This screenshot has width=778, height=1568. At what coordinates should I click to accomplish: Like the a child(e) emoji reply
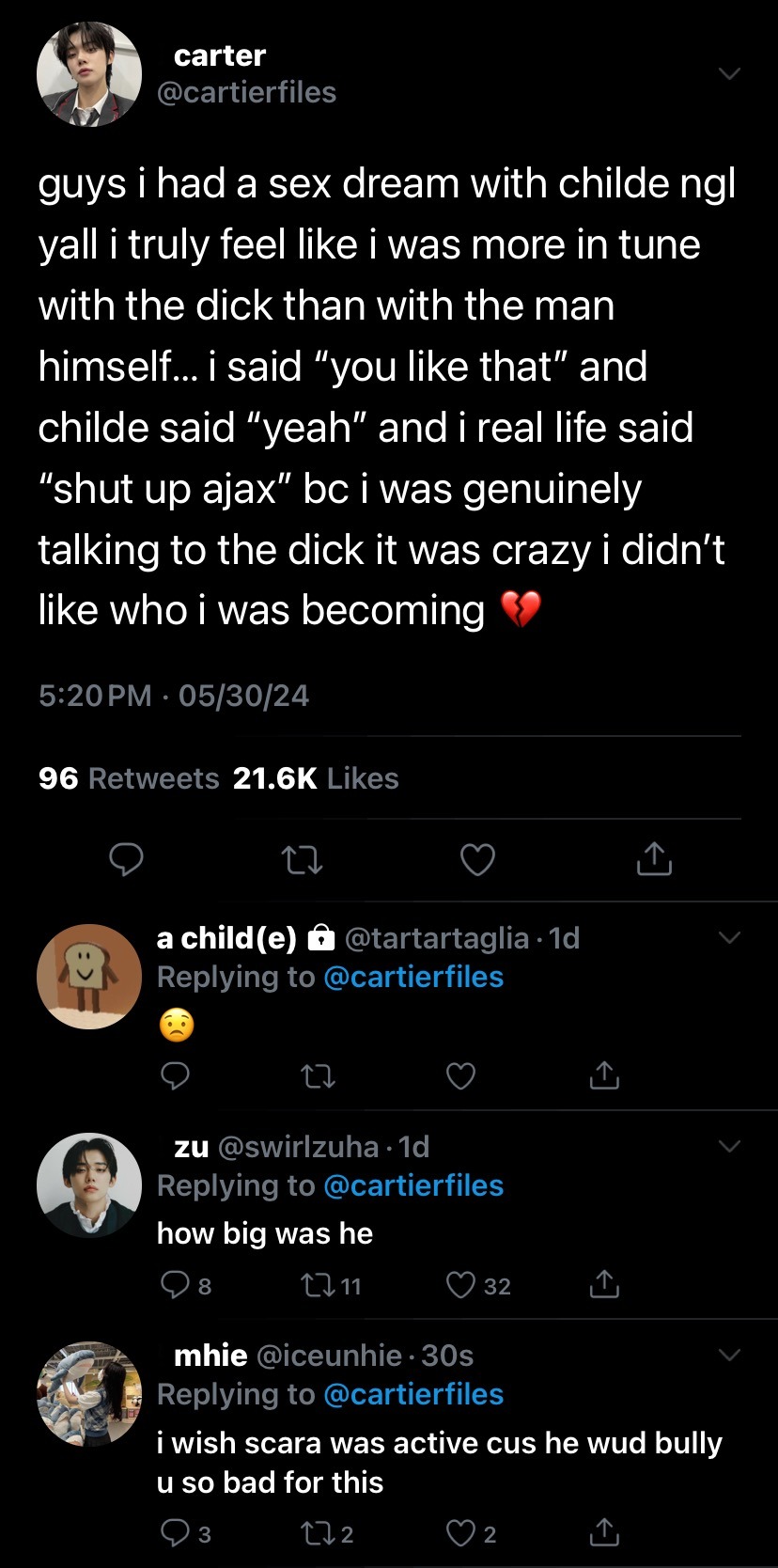[x=460, y=1075]
